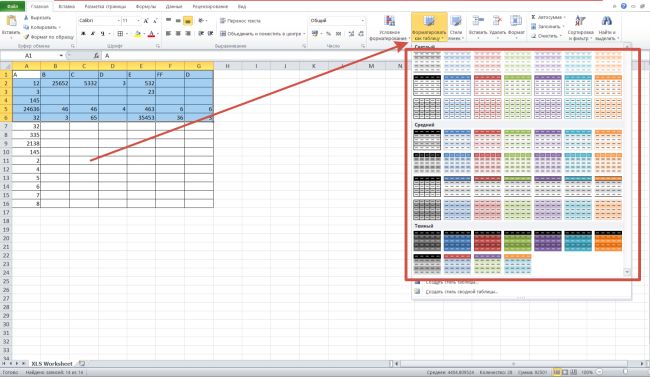Open Условное форматирование menu
Screen dimensions: 650x377
click(389, 27)
